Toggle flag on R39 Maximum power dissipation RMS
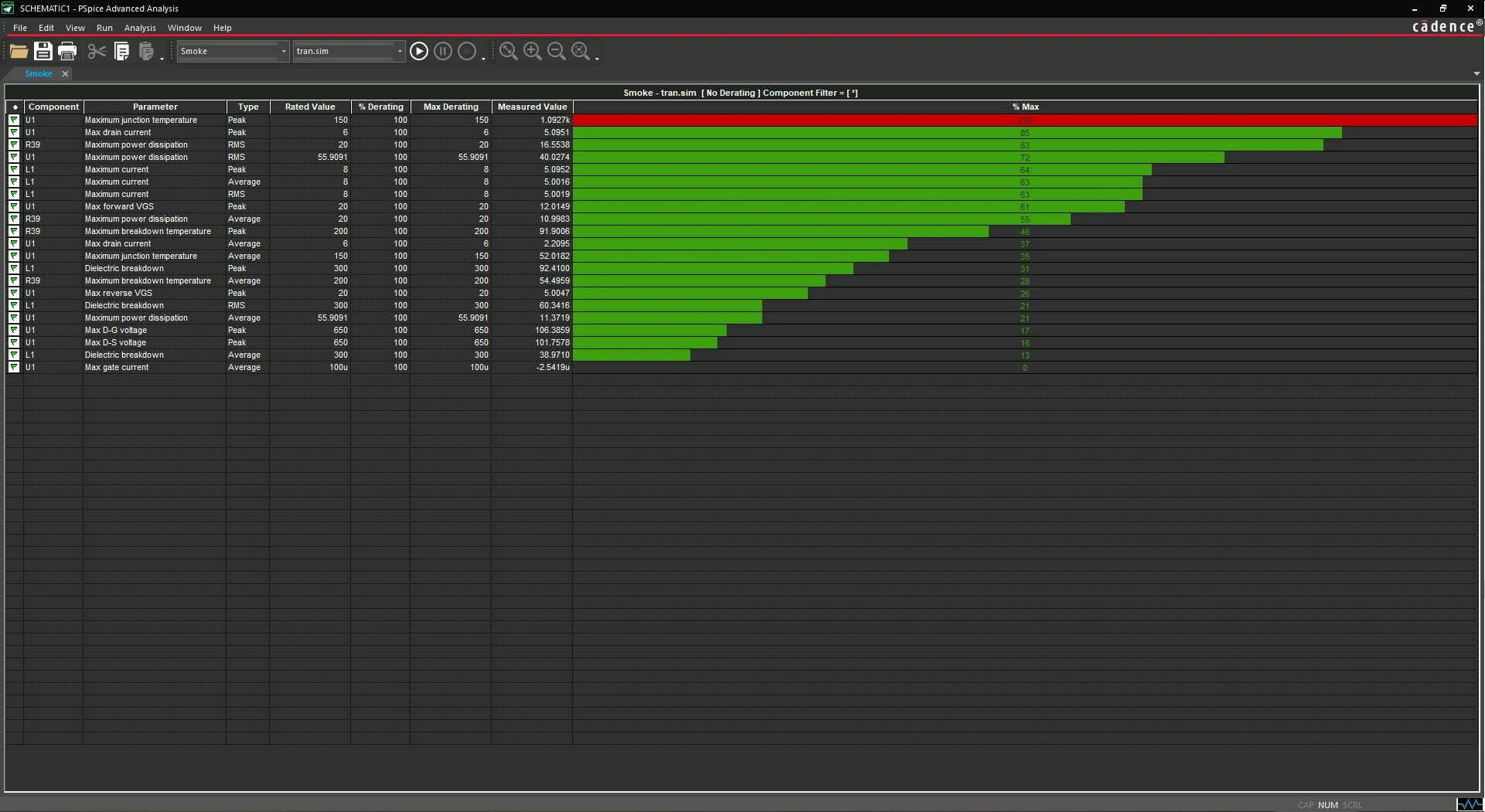1485x812 pixels. point(14,144)
